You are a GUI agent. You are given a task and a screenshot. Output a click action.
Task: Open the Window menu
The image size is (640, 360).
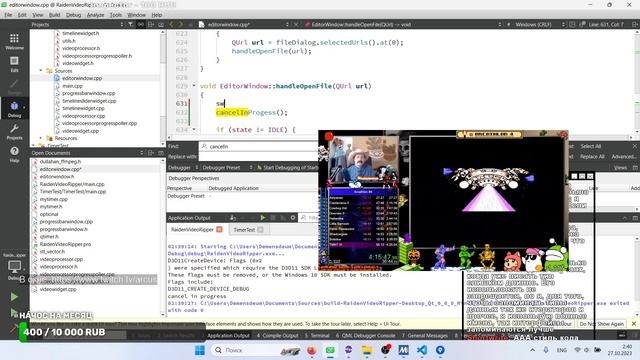pyautogui.click(x=136, y=15)
